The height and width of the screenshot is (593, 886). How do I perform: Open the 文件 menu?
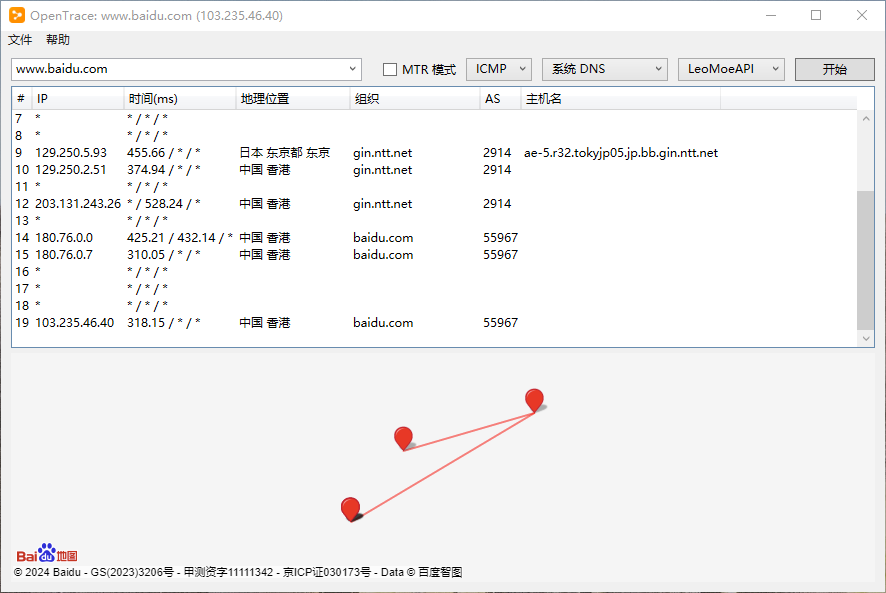[20, 40]
